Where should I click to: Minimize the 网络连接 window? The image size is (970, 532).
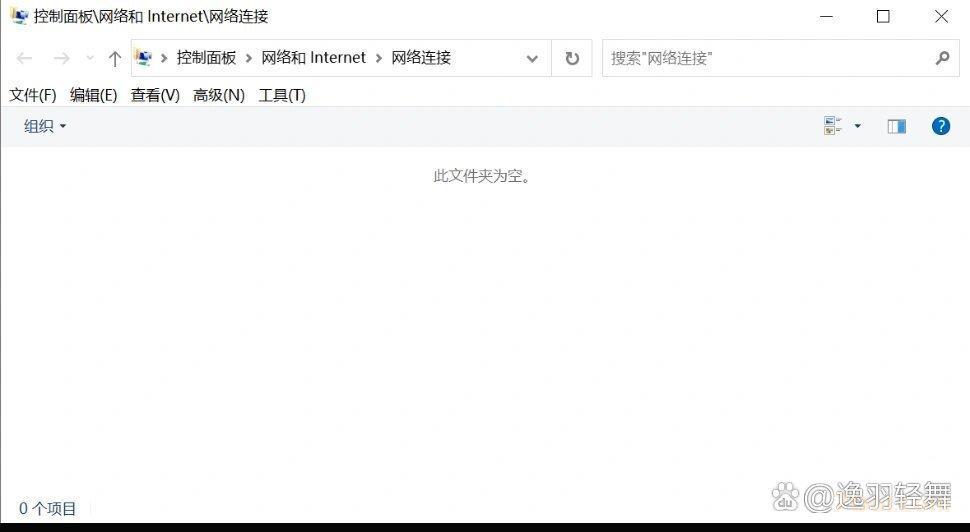click(x=826, y=17)
